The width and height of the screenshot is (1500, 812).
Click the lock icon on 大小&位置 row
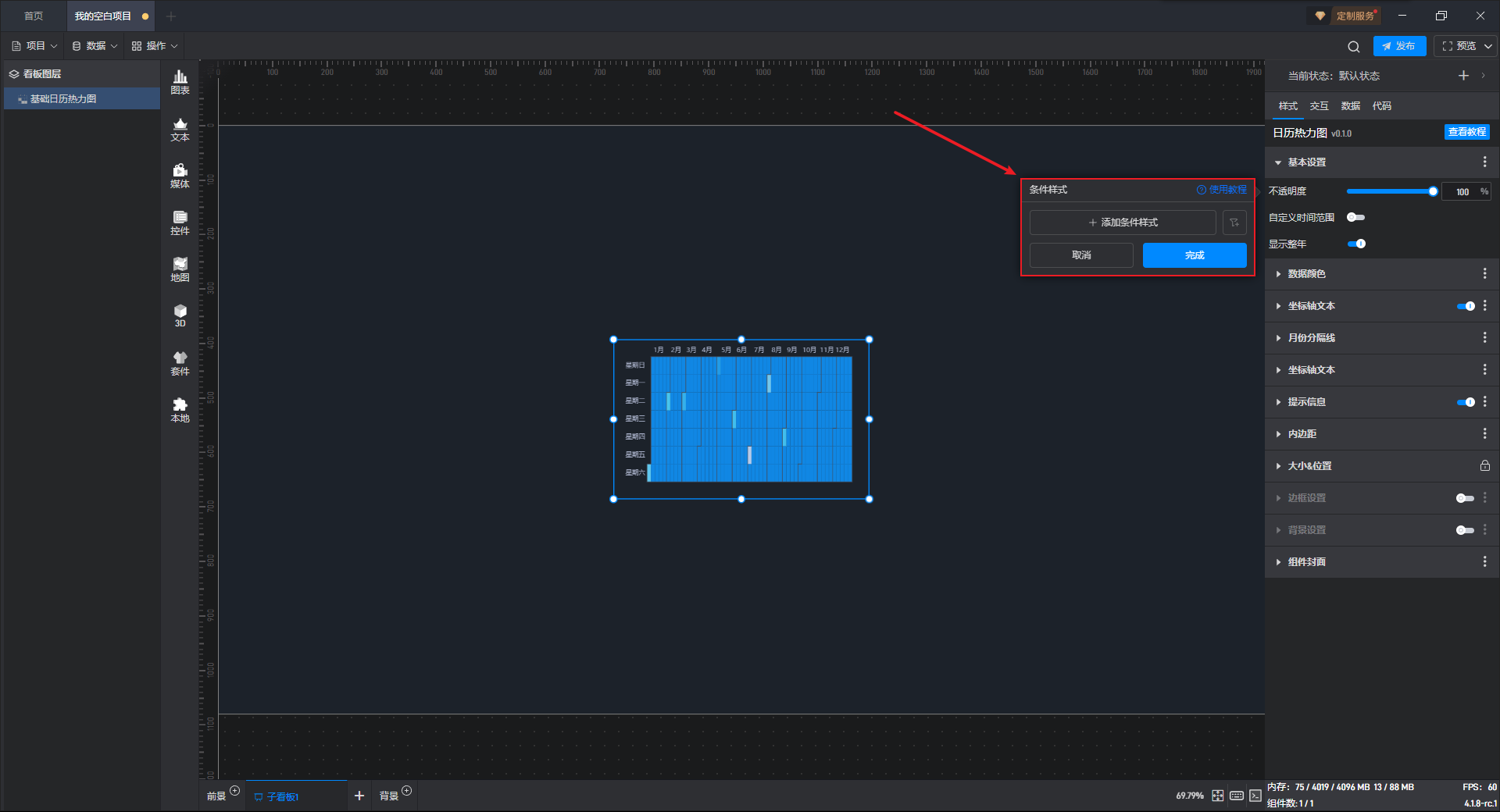pyautogui.click(x=1484, y=465)
